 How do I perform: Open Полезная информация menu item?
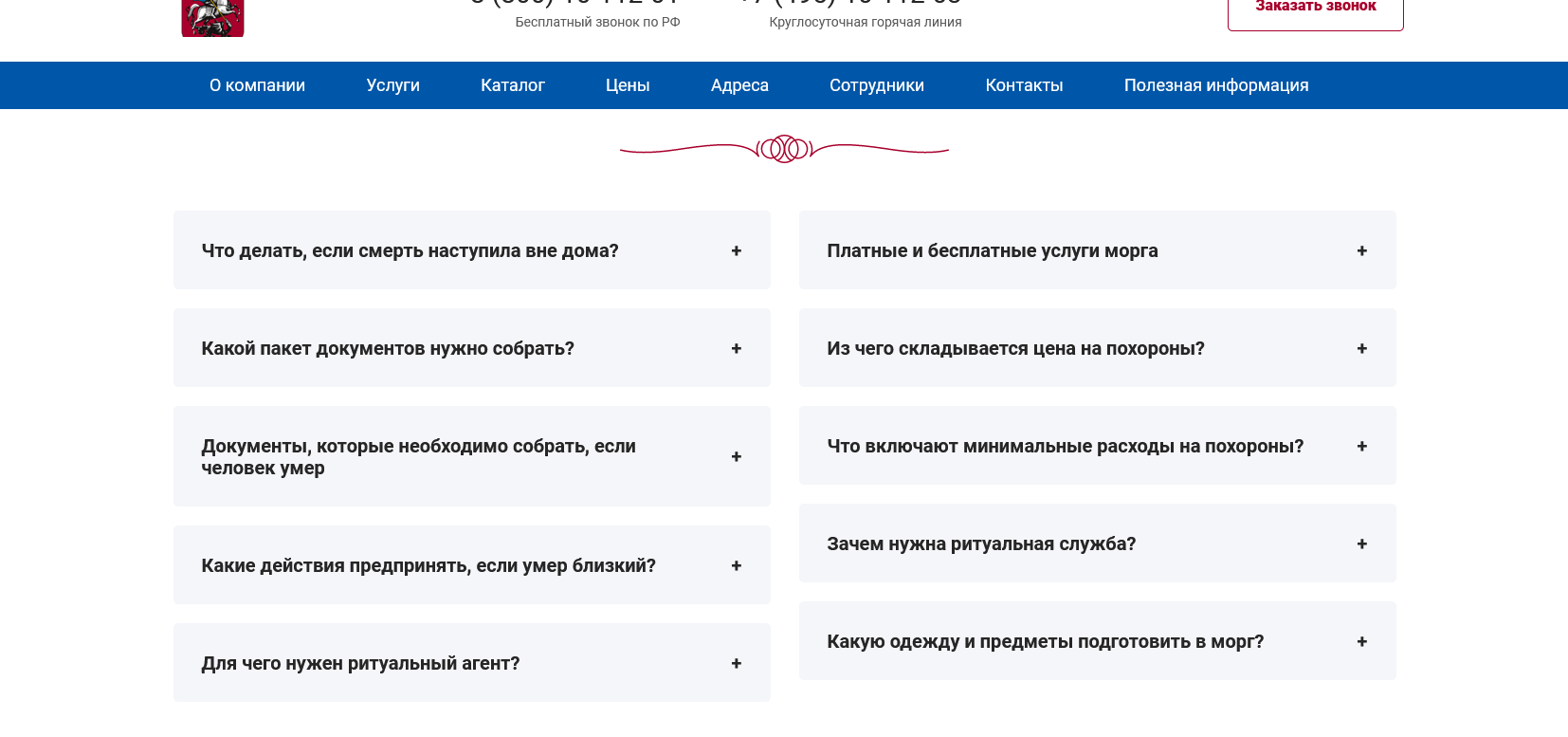click(x=1216, y=85)
